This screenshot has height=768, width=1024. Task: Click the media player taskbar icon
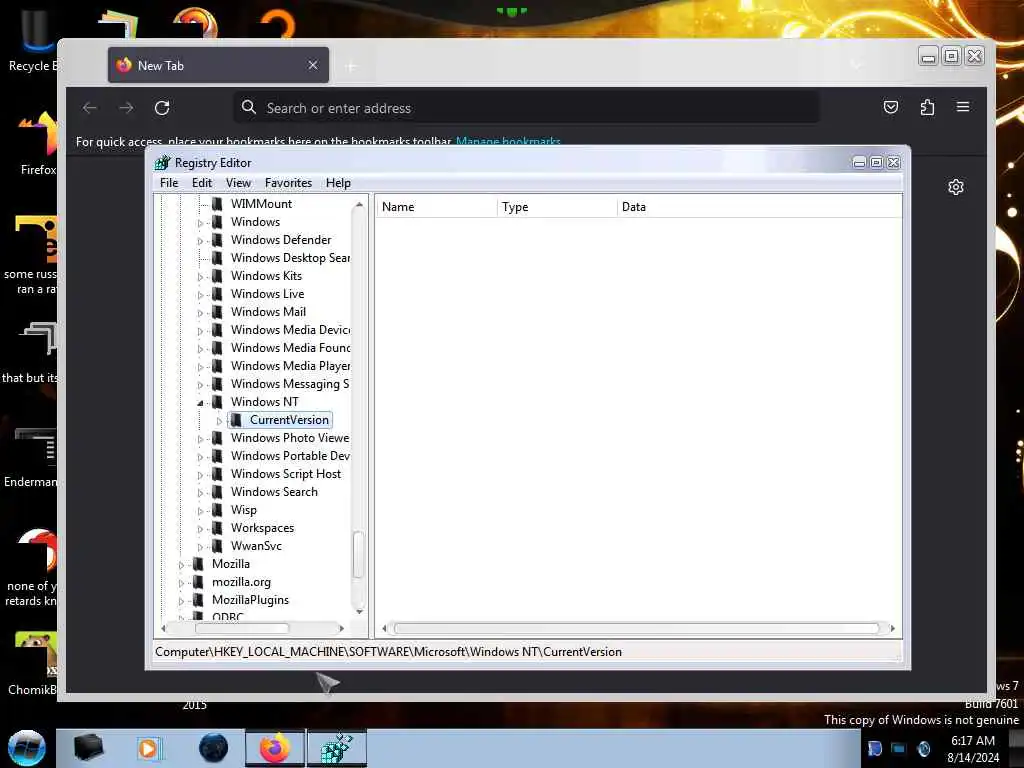click(x=149, y=748)
